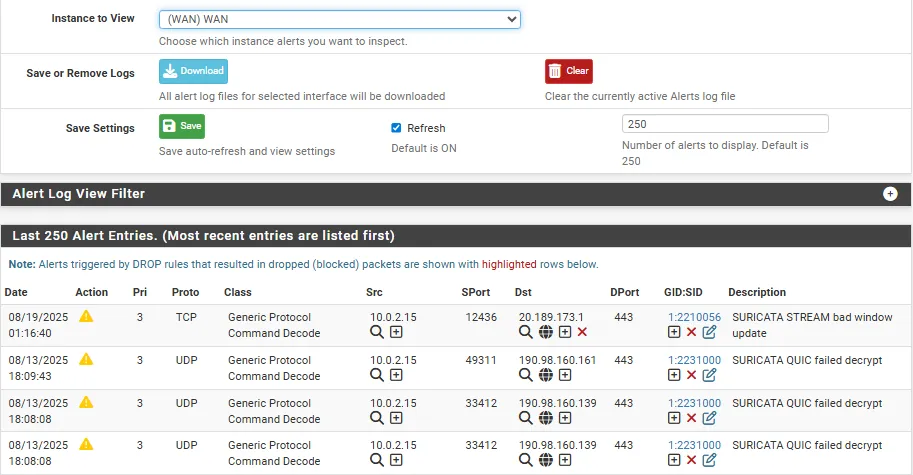
Task: Open the first 1:2231000 SID link
Action: (x=694, y=360)
